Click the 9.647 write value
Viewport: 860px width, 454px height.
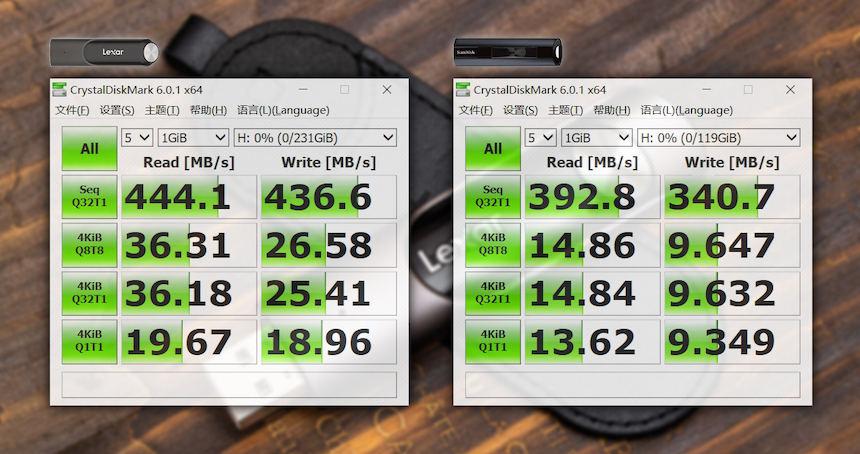click(732, 245)
